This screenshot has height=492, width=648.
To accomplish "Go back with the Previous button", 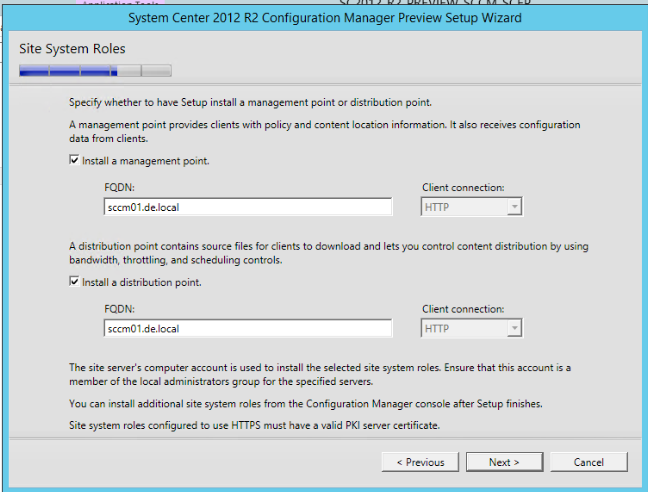I will pos(420,462).
